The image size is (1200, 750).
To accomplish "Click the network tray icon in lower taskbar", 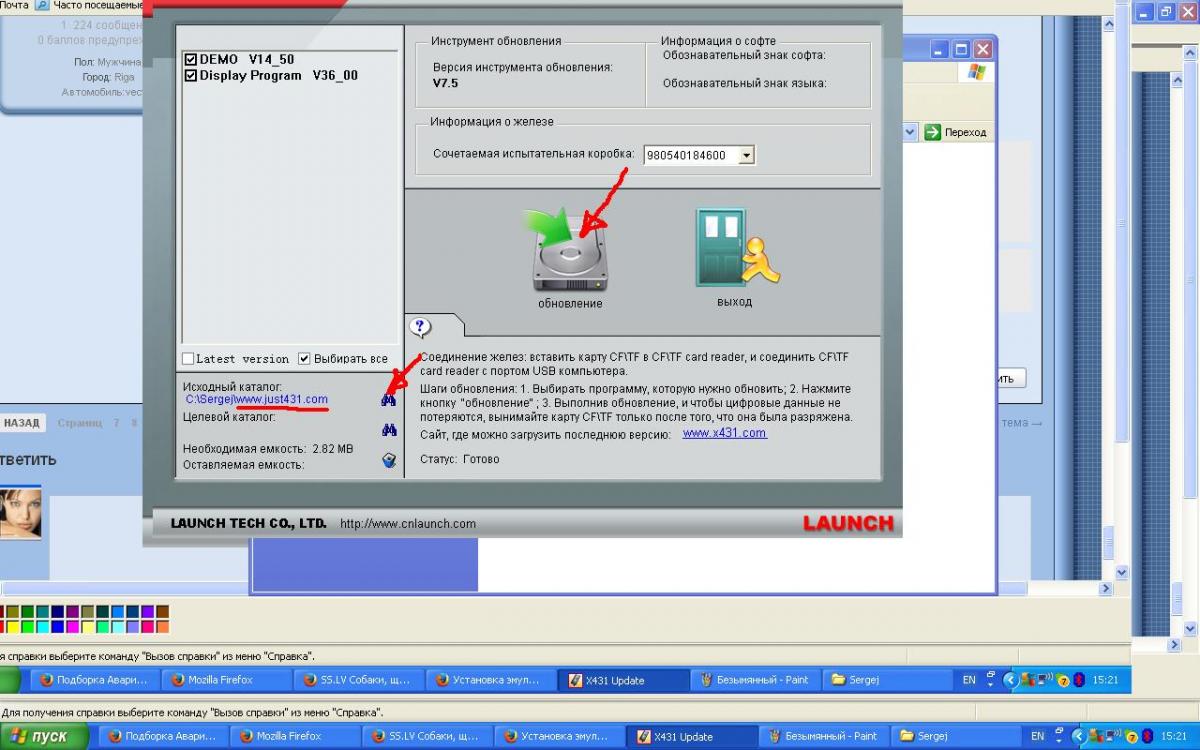I will 1112,736.
